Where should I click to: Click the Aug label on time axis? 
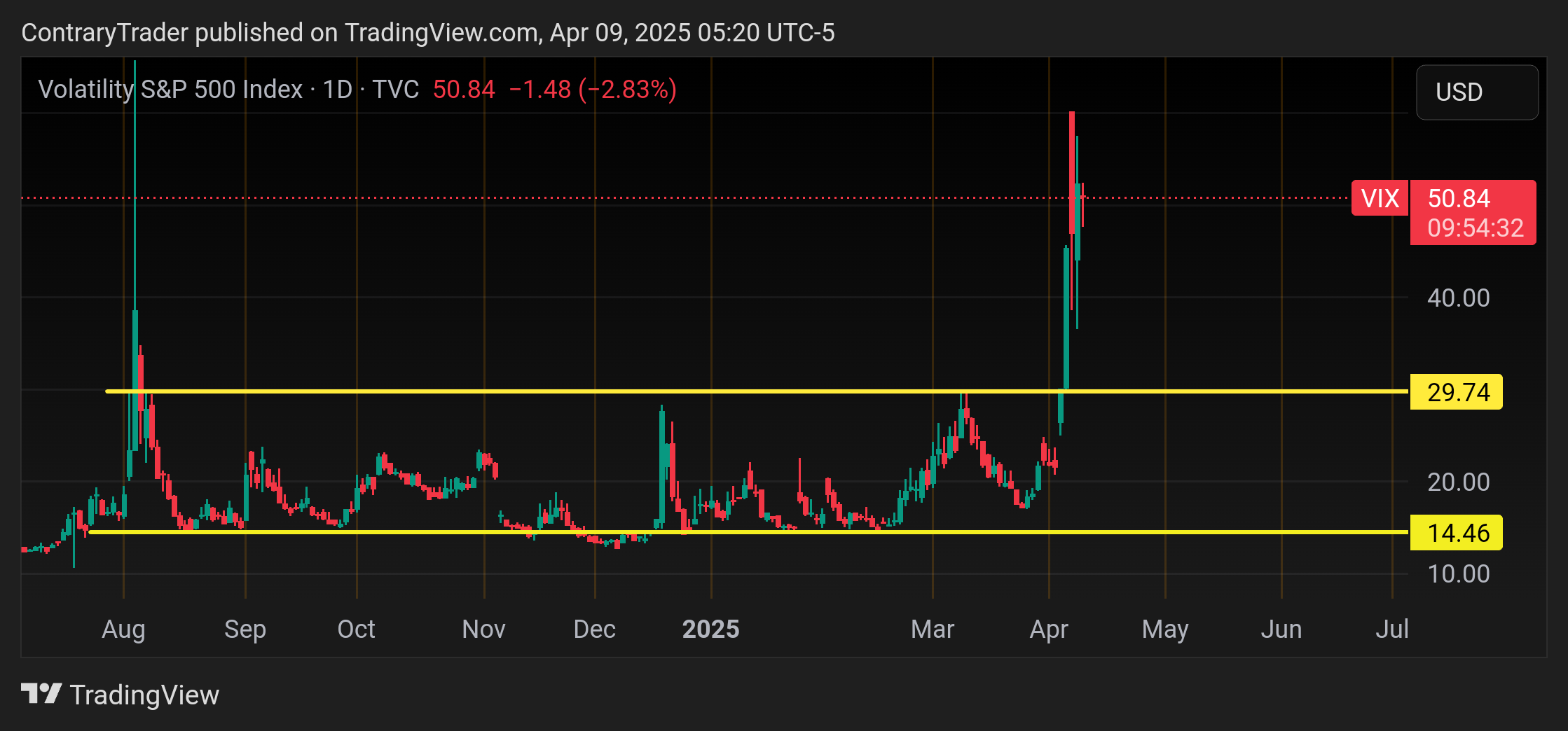click(x=123, y=629)
